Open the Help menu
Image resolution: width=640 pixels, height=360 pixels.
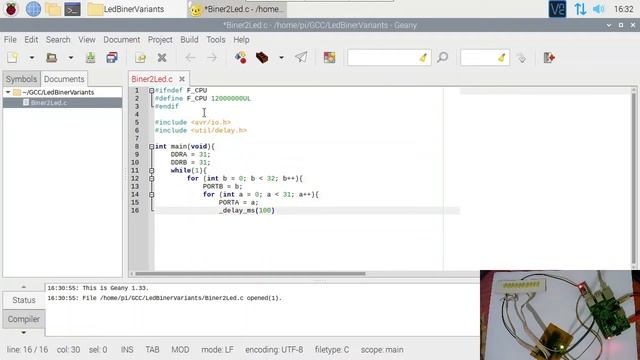[241, 40]
